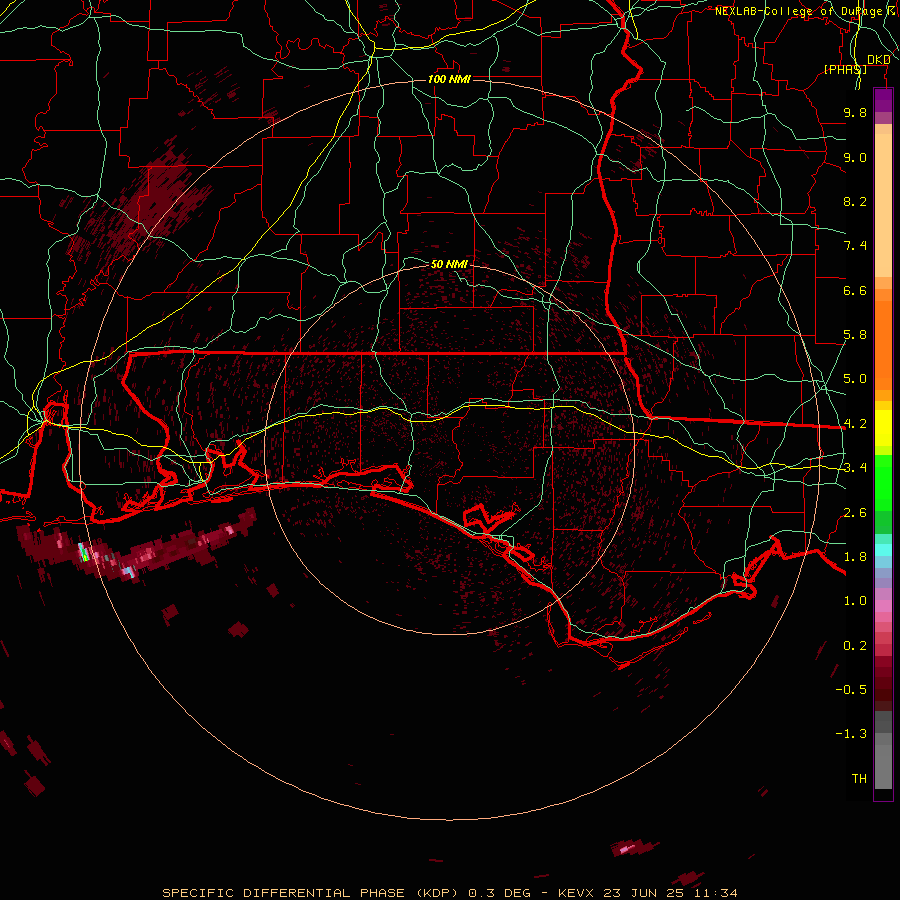Click the 4.2 color scale value

855,424
